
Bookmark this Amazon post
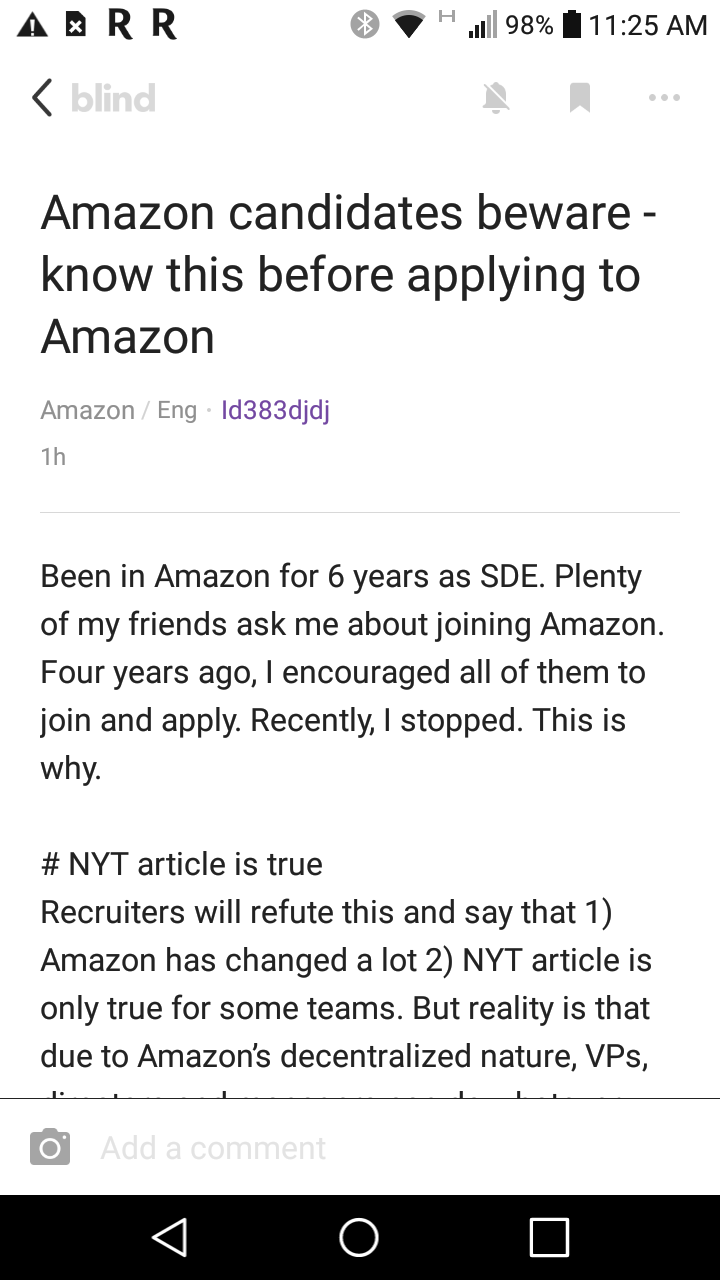[x=579, y=98]
